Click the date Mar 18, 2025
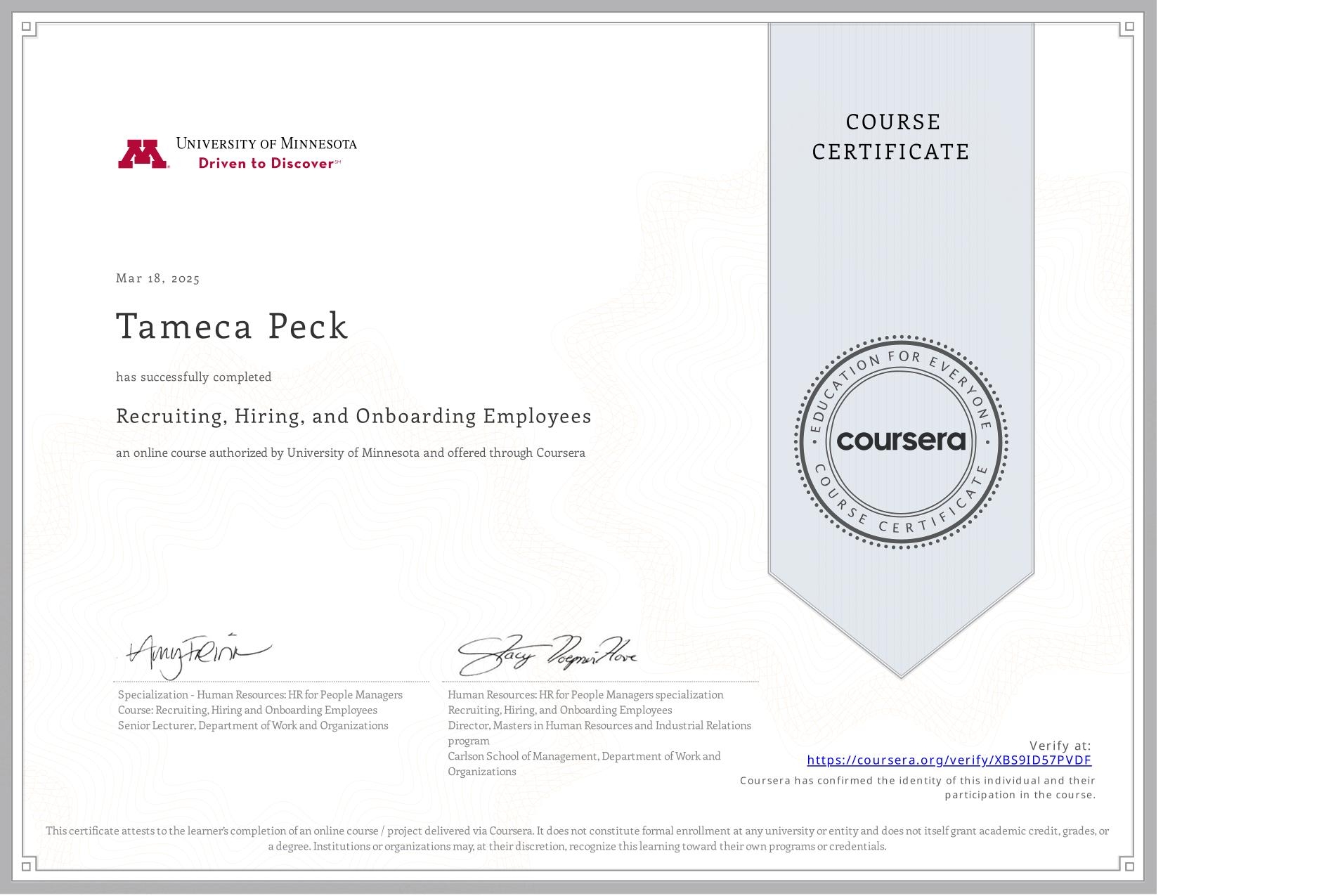Viewport: 1338px width, 896px height. (x=158, y=278)
